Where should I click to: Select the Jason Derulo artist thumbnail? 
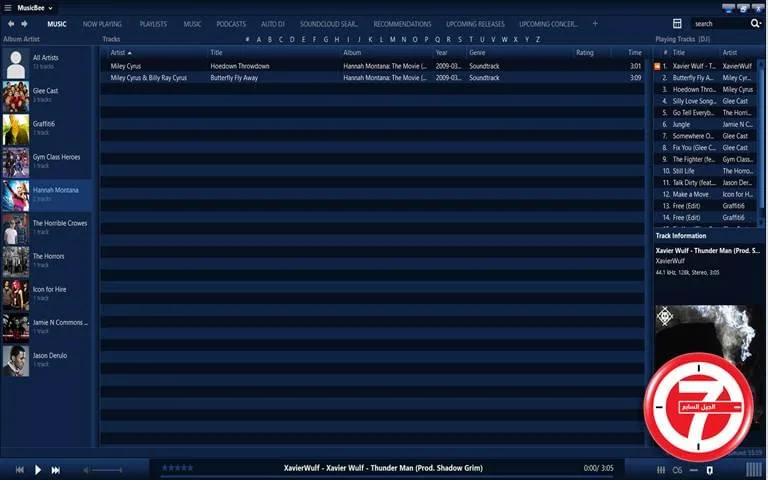(x=16, y=361)
